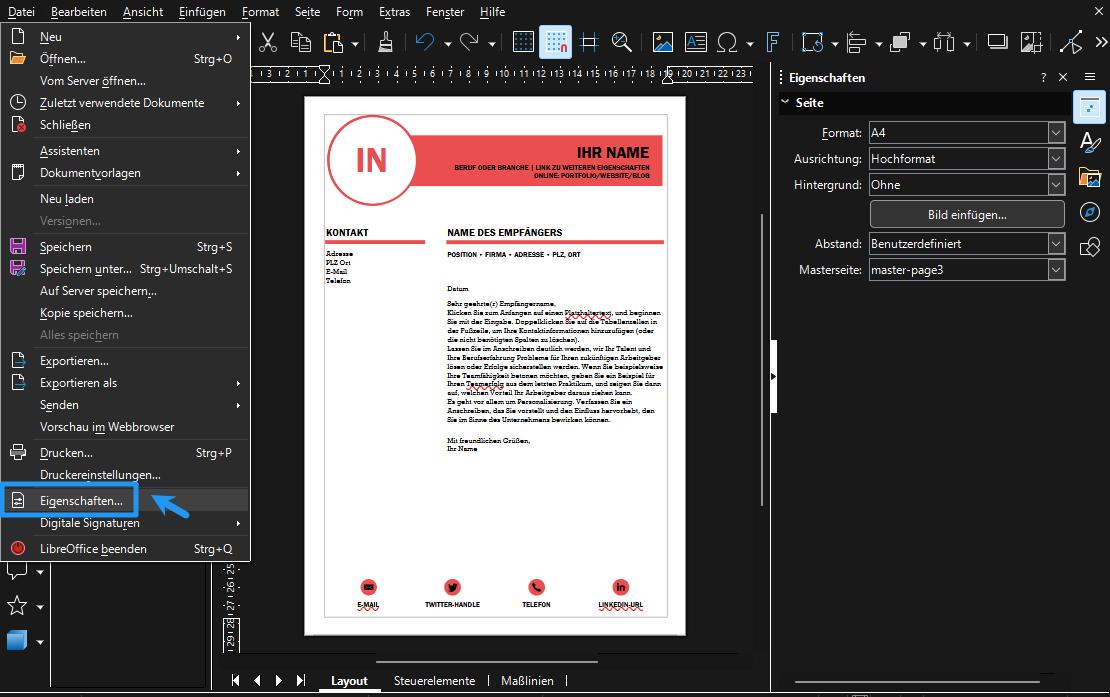Open the Bearbeiten menu

pos(79,11)
